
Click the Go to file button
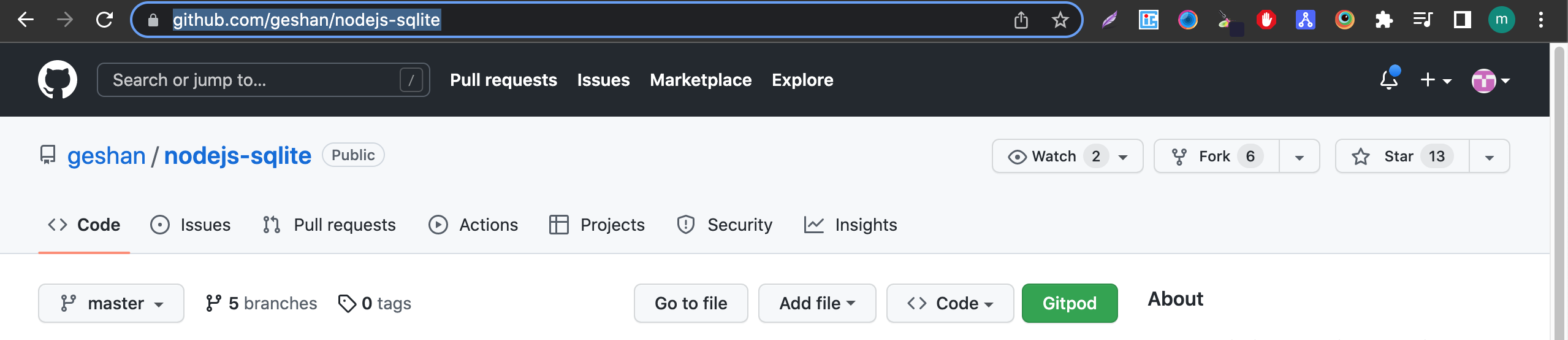click(x=691, y=303)
